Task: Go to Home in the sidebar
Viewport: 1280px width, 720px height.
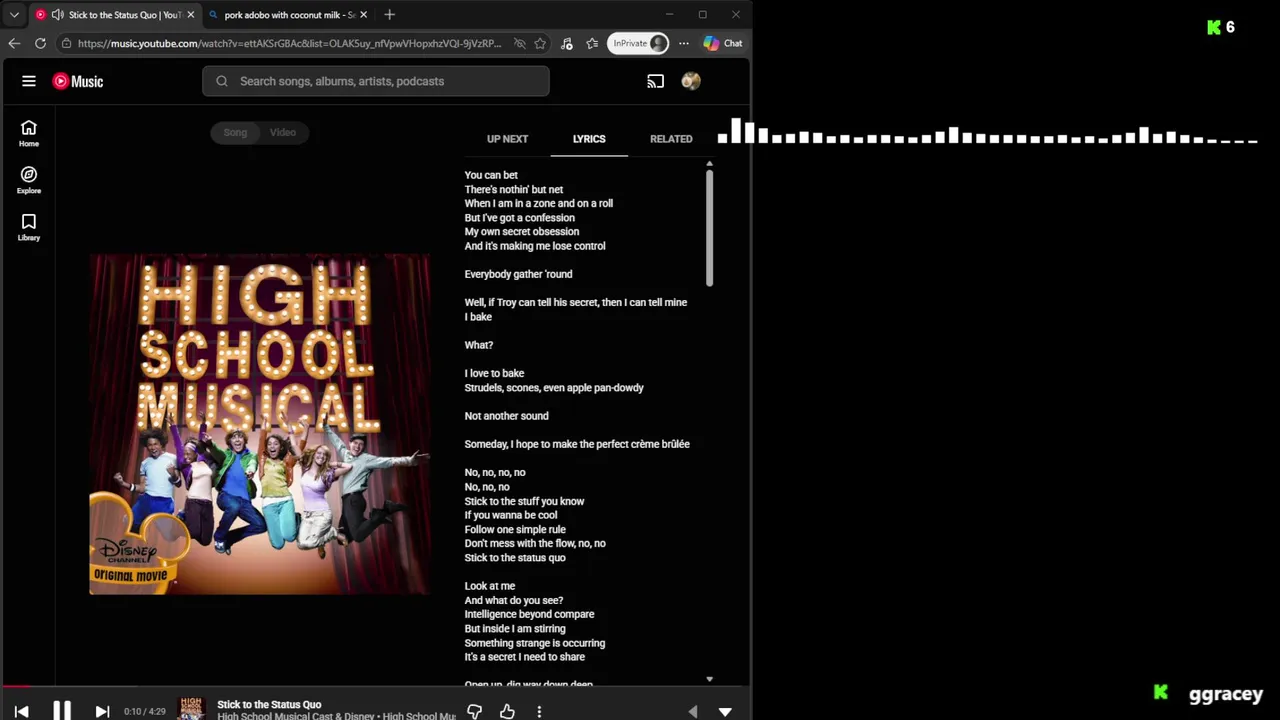Action: 29,133
